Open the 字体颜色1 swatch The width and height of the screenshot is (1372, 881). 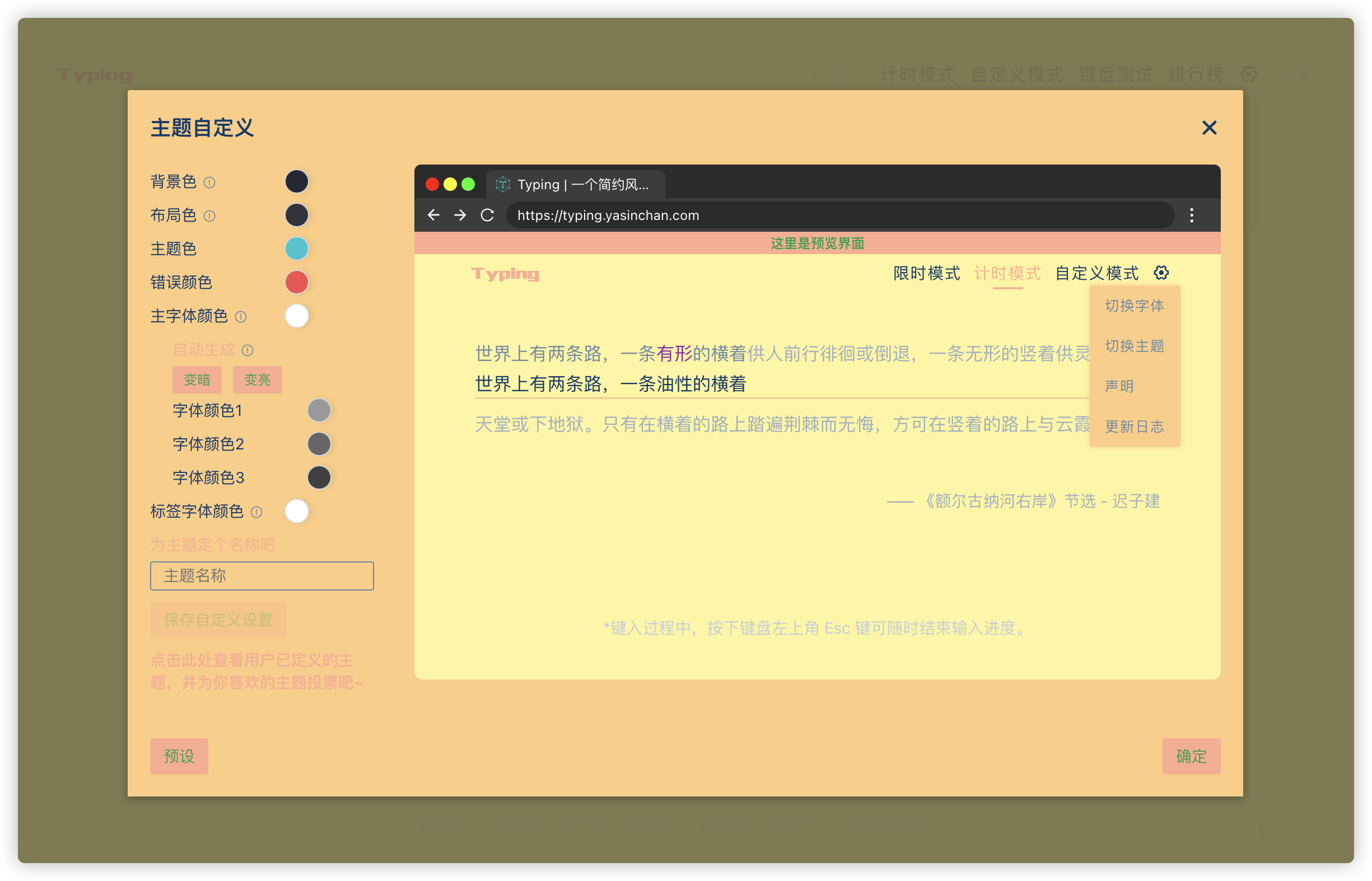[319, 410]
